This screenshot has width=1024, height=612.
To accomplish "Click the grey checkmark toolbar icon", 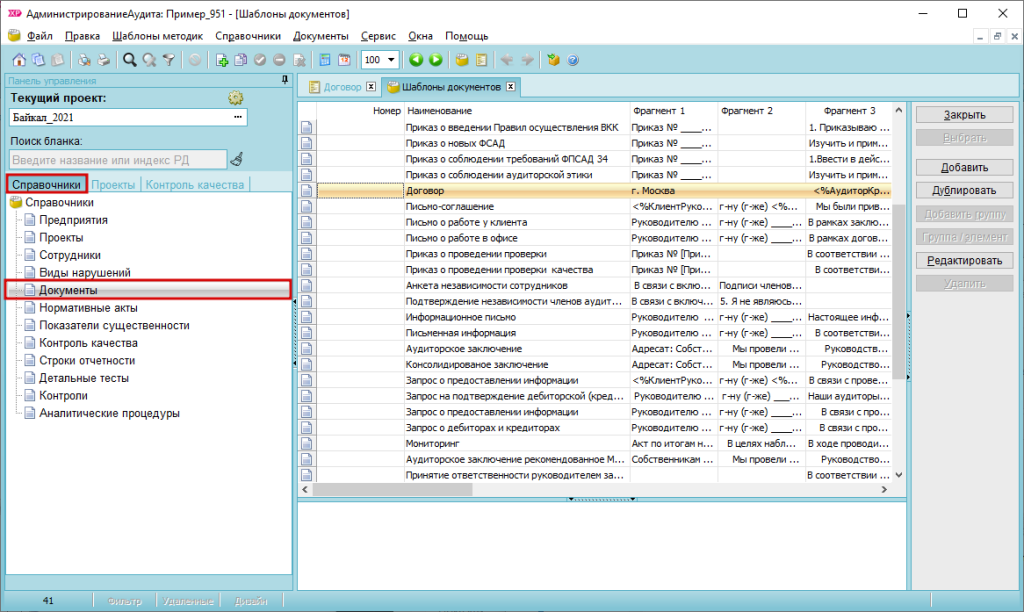I will click(260, 60).
